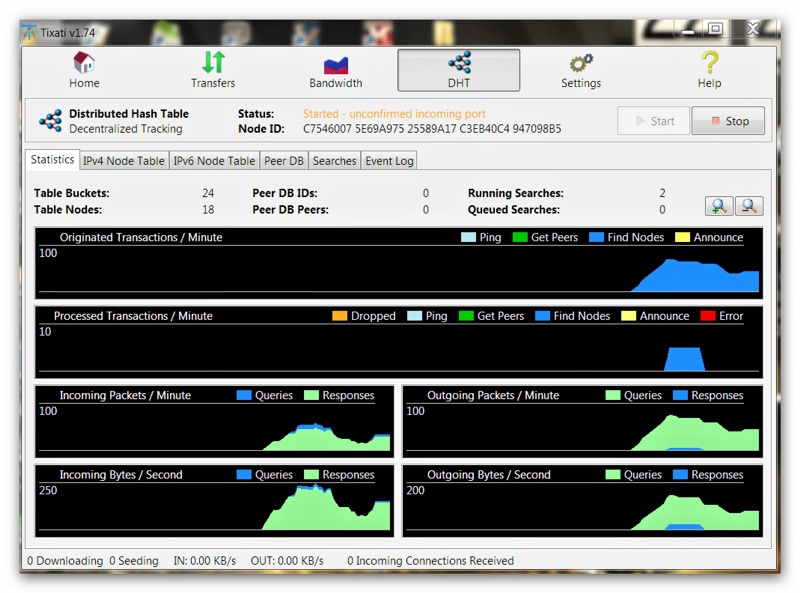Click the Queued Searches label

514,209
